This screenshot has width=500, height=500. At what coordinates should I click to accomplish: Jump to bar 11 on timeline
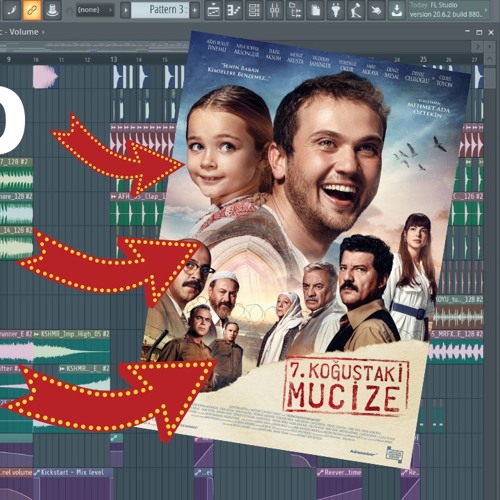coord(61,60)
